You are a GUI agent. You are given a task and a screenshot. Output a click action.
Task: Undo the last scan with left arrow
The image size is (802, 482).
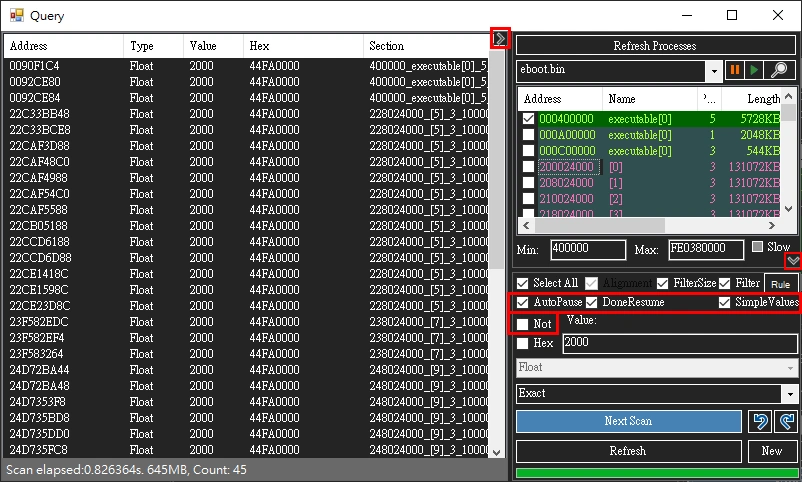pos(760,421)
